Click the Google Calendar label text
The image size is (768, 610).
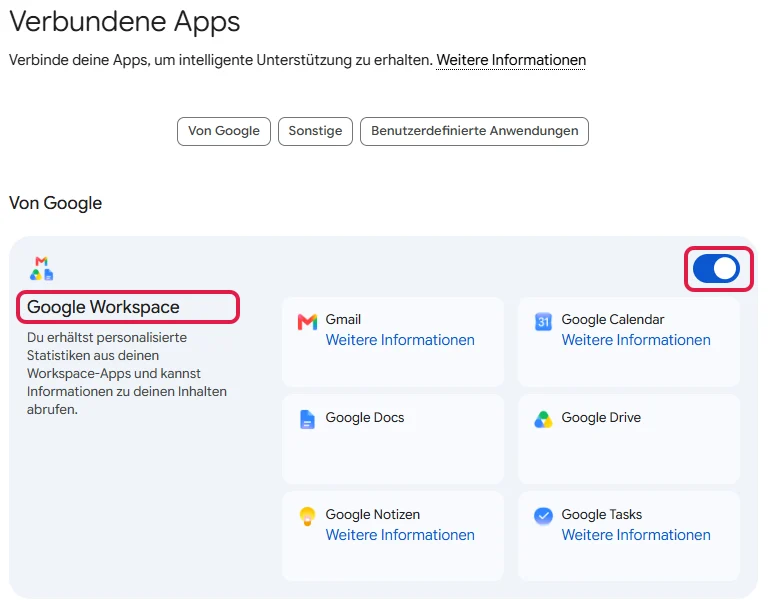click(613, 319)
